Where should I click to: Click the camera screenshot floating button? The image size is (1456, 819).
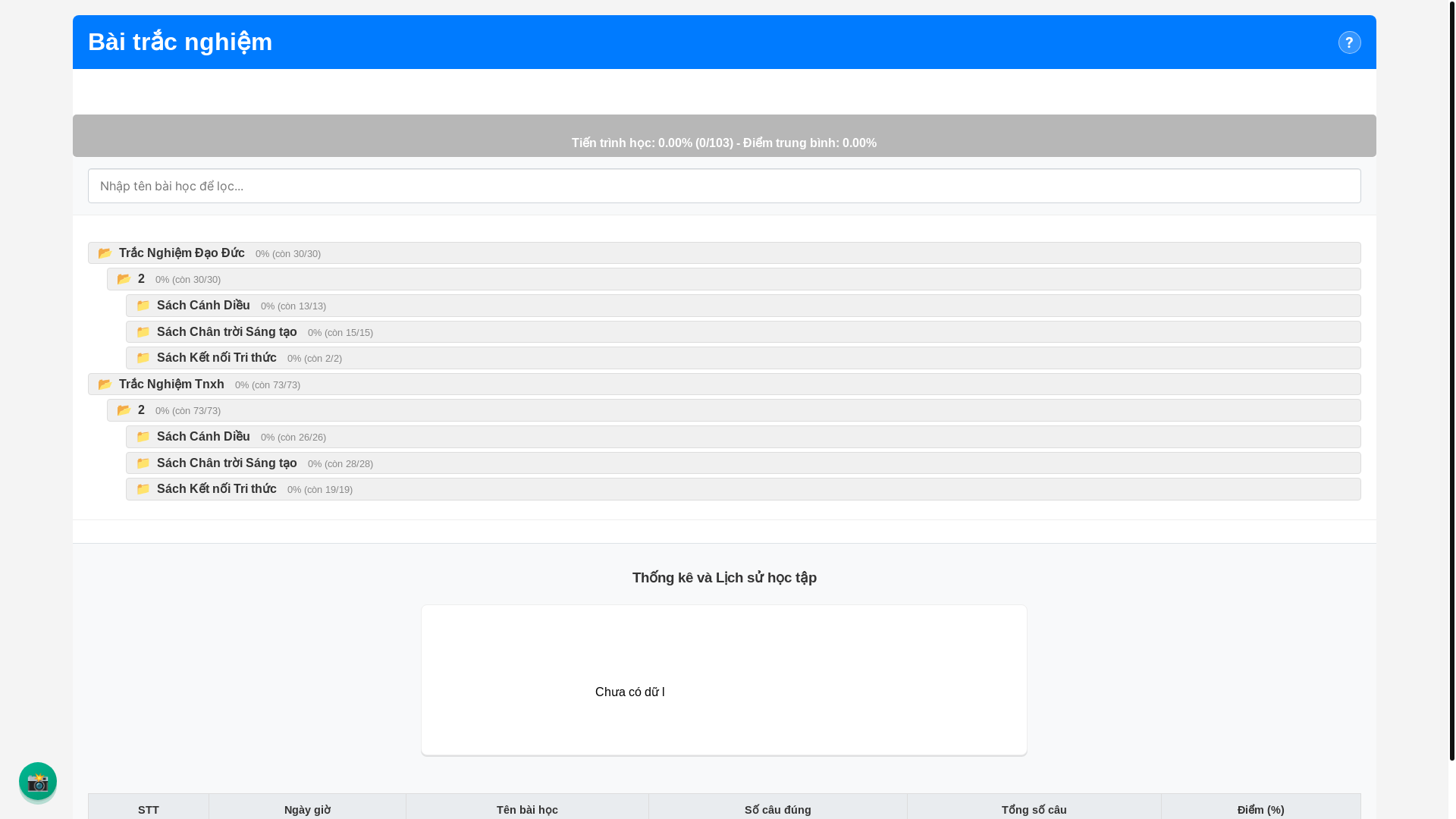[38, 781]
